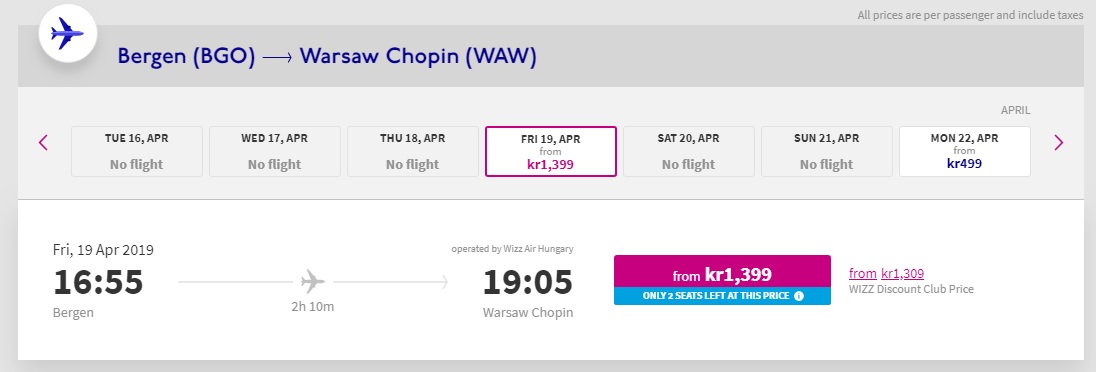
Task: Select the TUE 16, APR date tab
Action: point(137,151)
